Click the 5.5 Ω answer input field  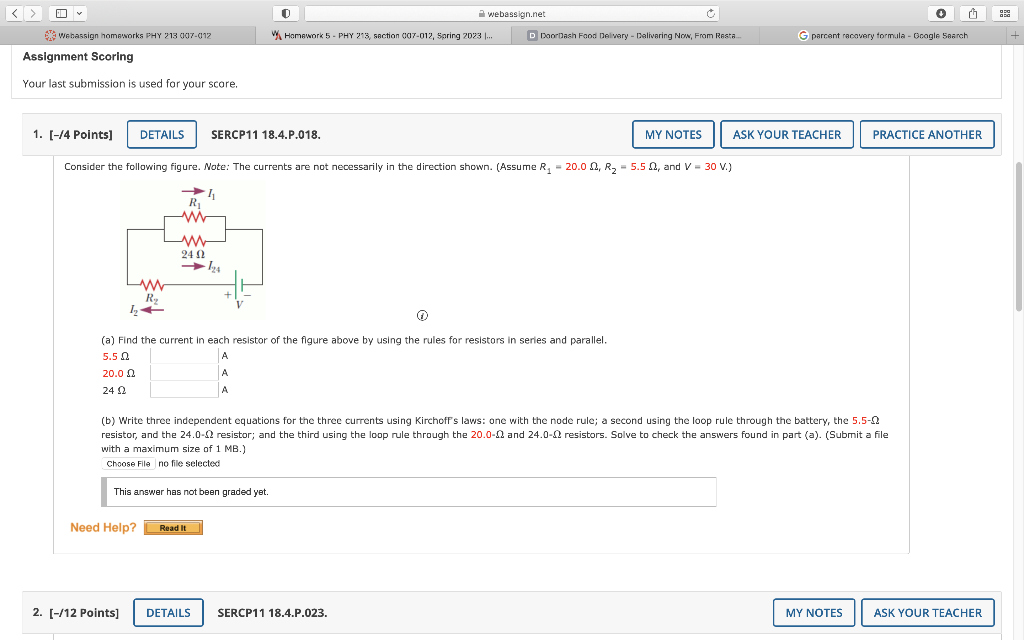point(183,354)
